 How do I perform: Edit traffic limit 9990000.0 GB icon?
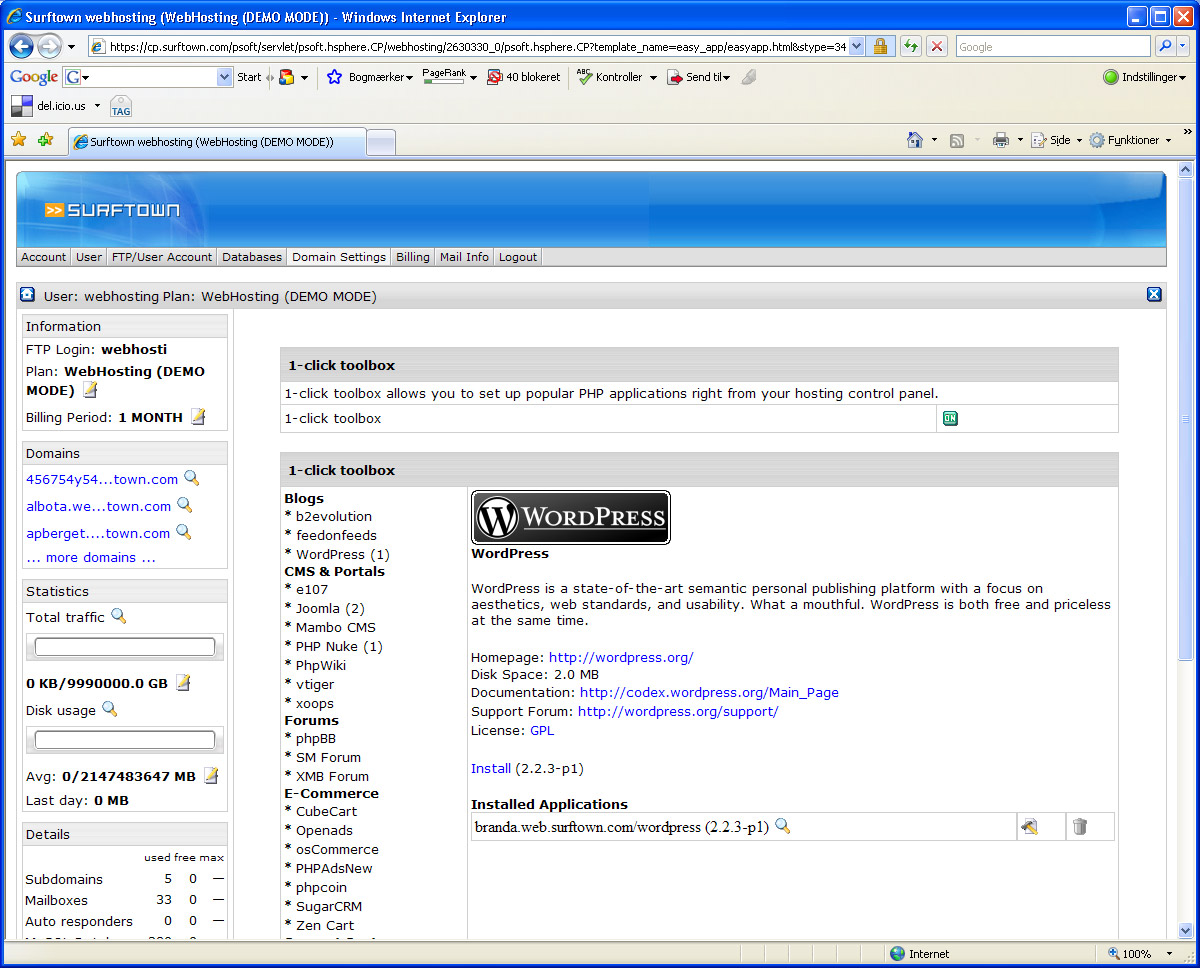coord(183,682)
